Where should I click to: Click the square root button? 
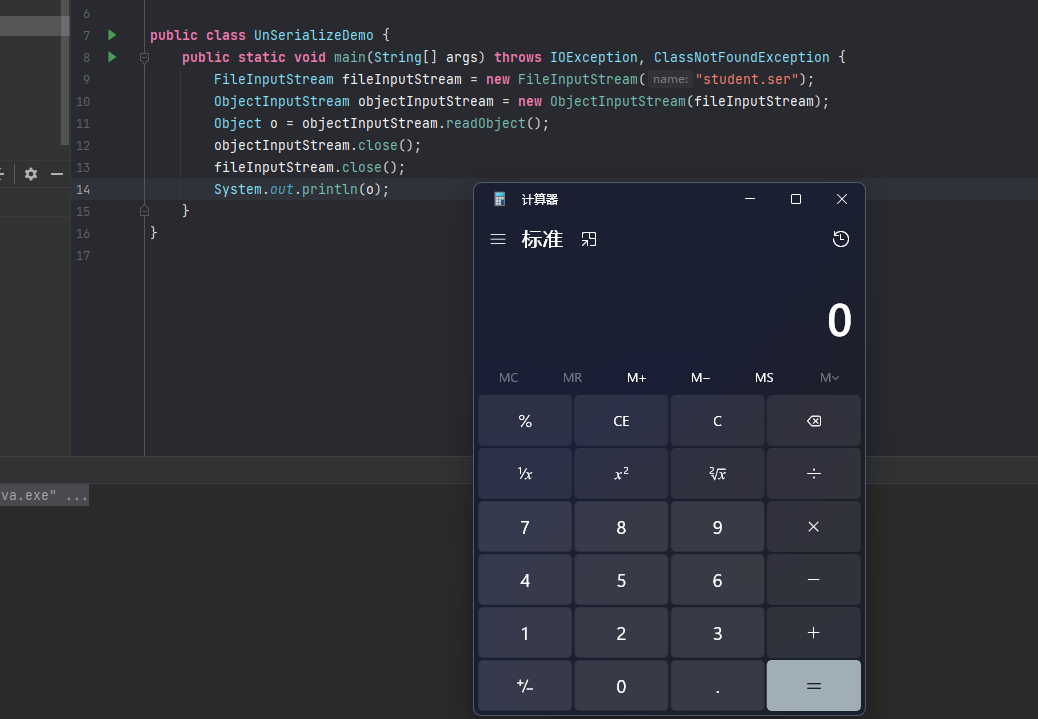[x=717, y=474]
